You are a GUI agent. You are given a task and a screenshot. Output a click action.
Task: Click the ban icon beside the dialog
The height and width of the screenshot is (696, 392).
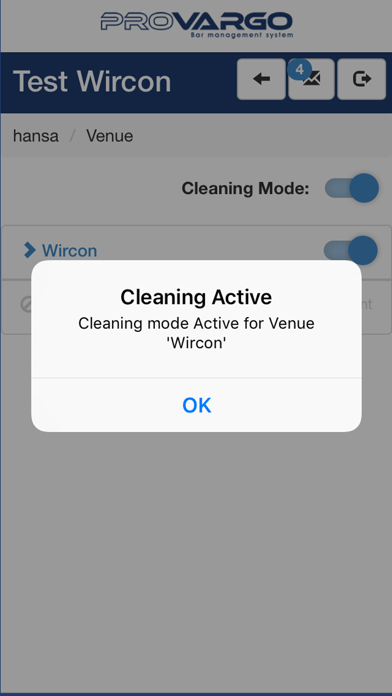(26, 304)
